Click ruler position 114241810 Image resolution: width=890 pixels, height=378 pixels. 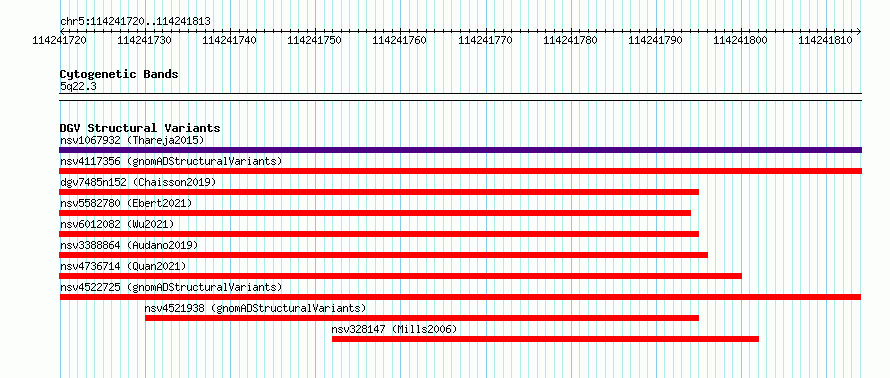tap(826, 40)
